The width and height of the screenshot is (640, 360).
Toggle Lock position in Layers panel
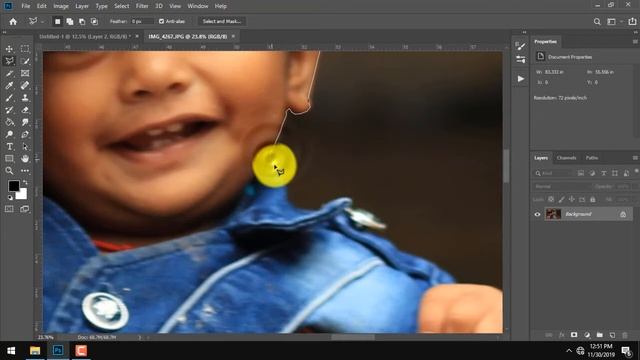(x=572, y=199)
